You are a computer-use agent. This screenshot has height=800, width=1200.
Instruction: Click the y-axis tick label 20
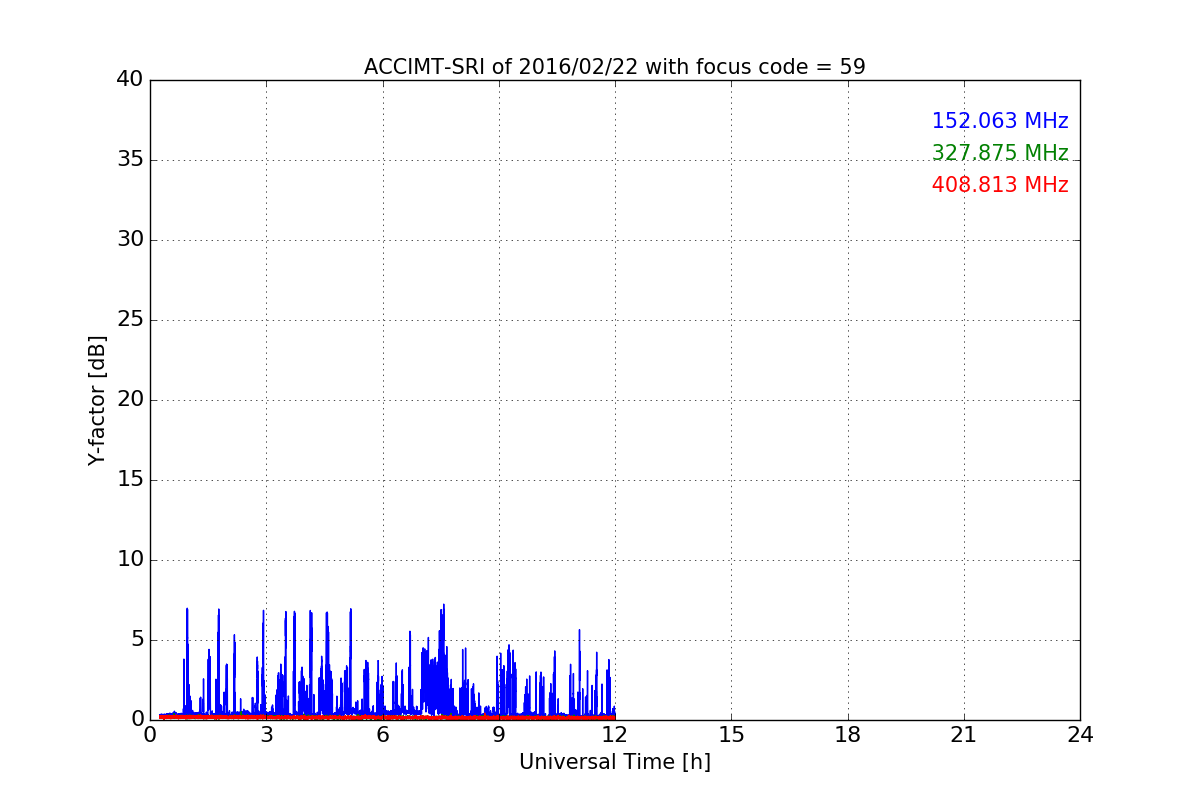(x=130, y=399)
